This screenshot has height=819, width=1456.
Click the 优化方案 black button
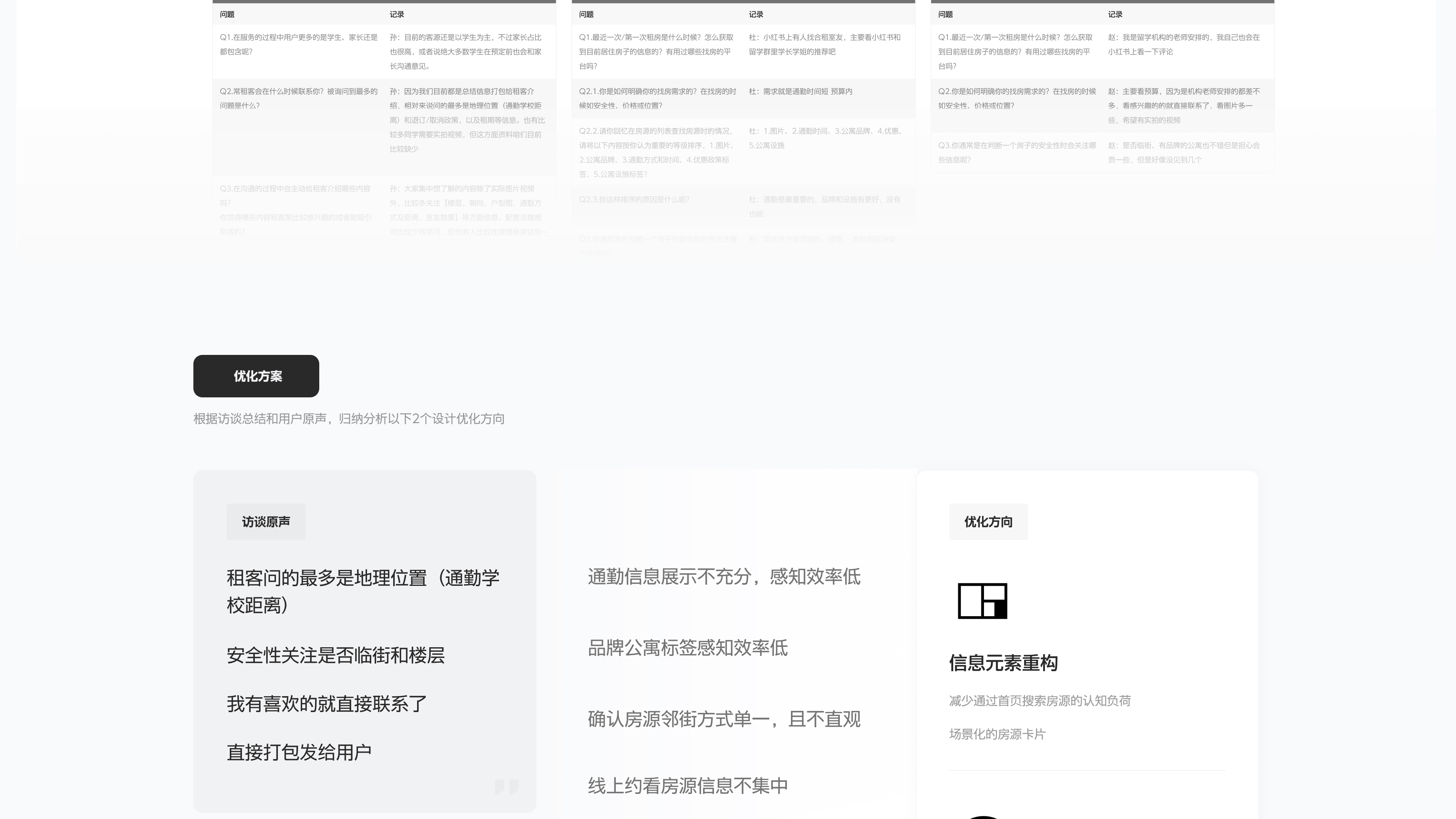tap(256, 376)
